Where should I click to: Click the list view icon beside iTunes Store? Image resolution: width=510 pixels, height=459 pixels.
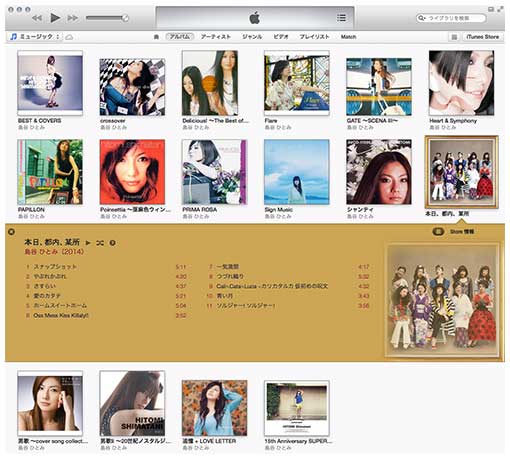click(x=454, y=37)
